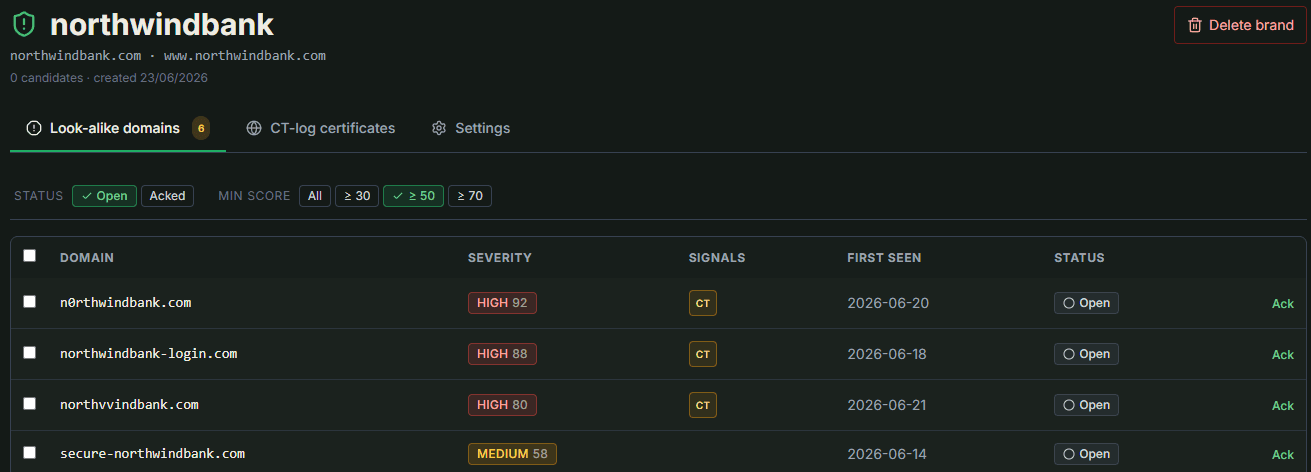Click the 2026-06-14 first seen date
Viewport: 1311px width, 472px height.
point(887,453)
